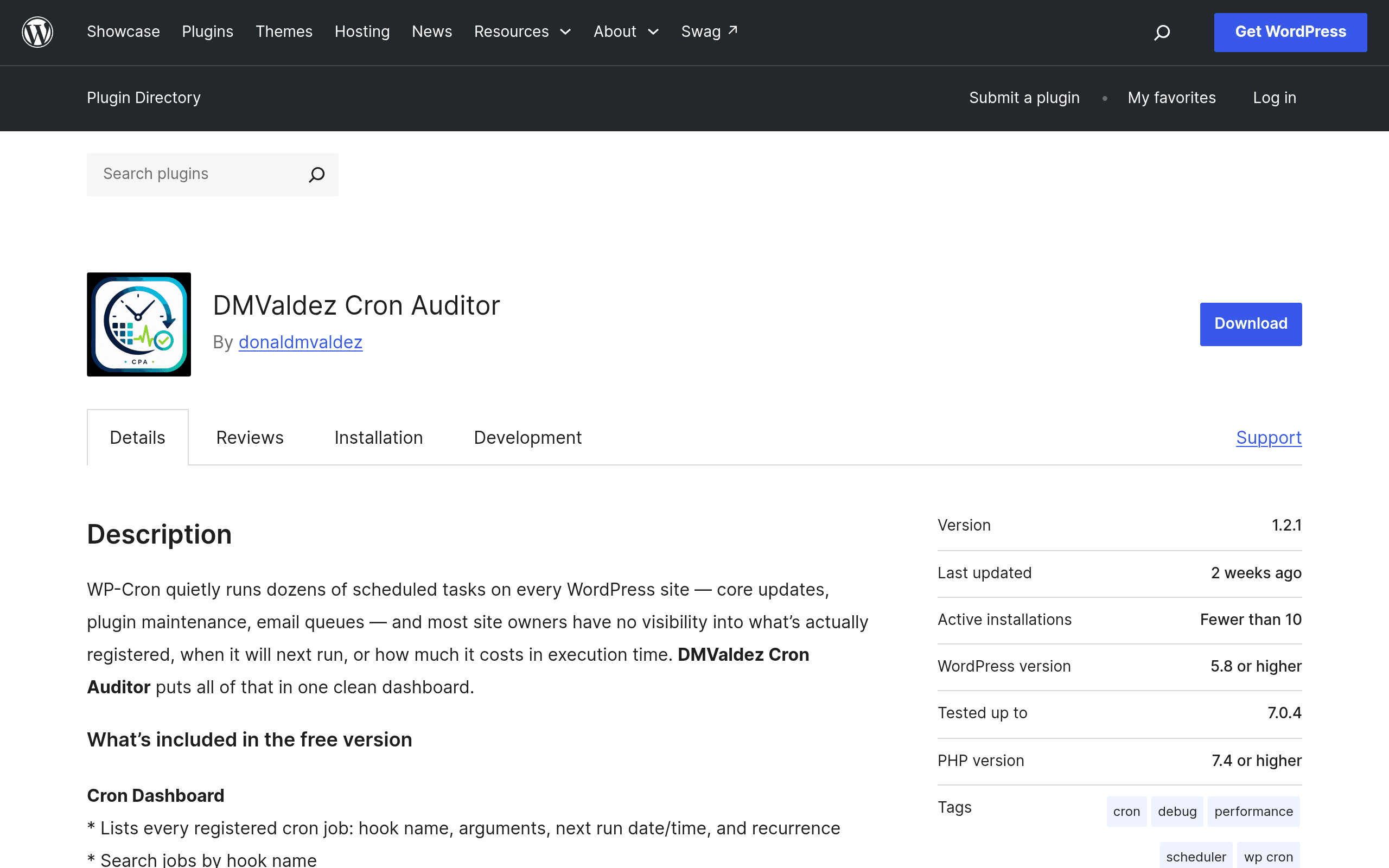Open the Support link
This screenshot has width=1389, height=868.
(x=1269, y=437)
